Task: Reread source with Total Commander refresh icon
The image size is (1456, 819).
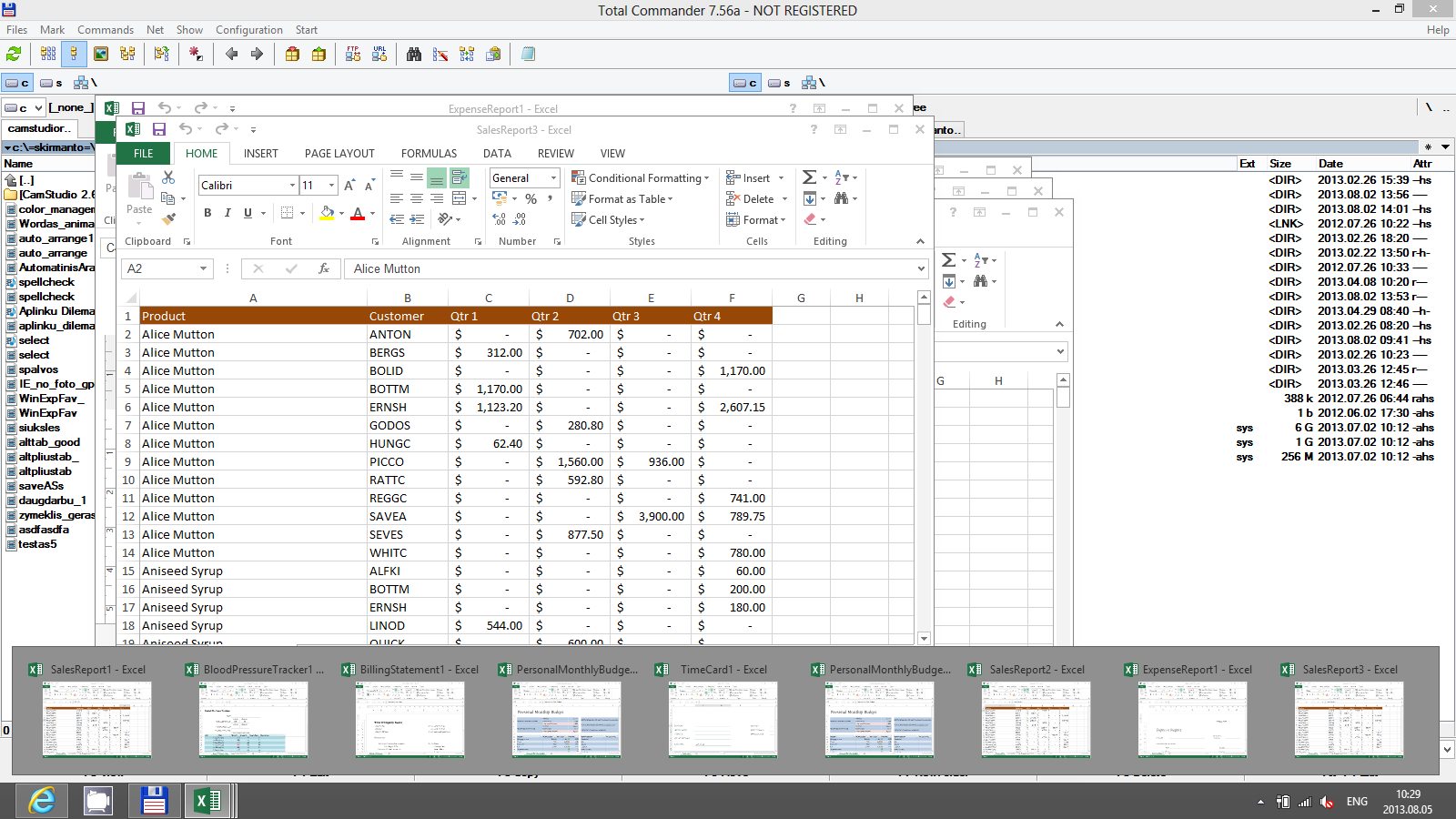Action: tap(14, 55)
